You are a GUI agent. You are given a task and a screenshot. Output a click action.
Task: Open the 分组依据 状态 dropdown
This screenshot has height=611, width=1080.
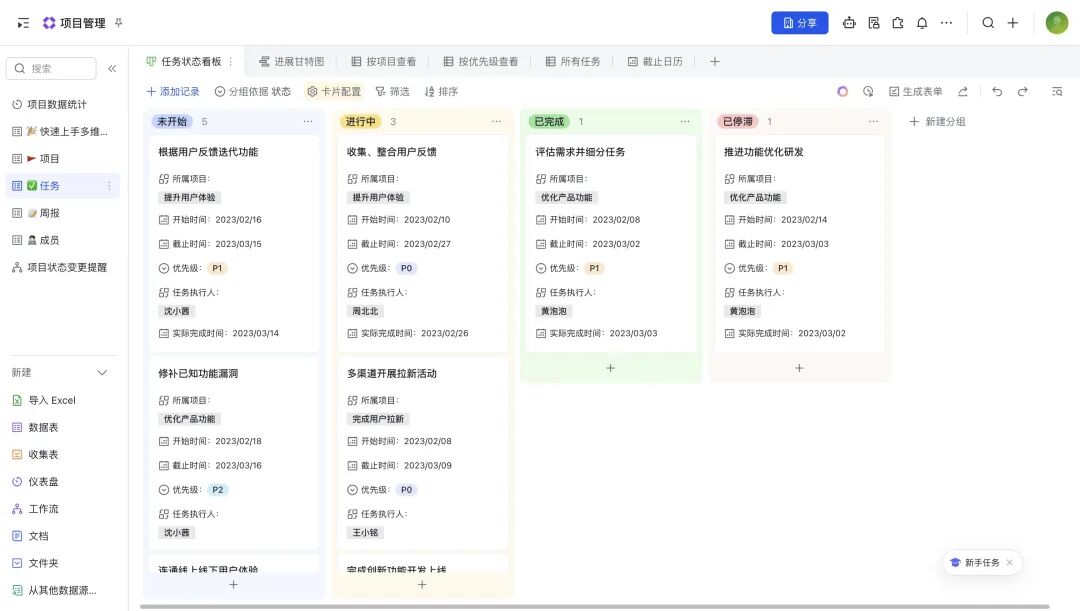[x=253, y=91]
